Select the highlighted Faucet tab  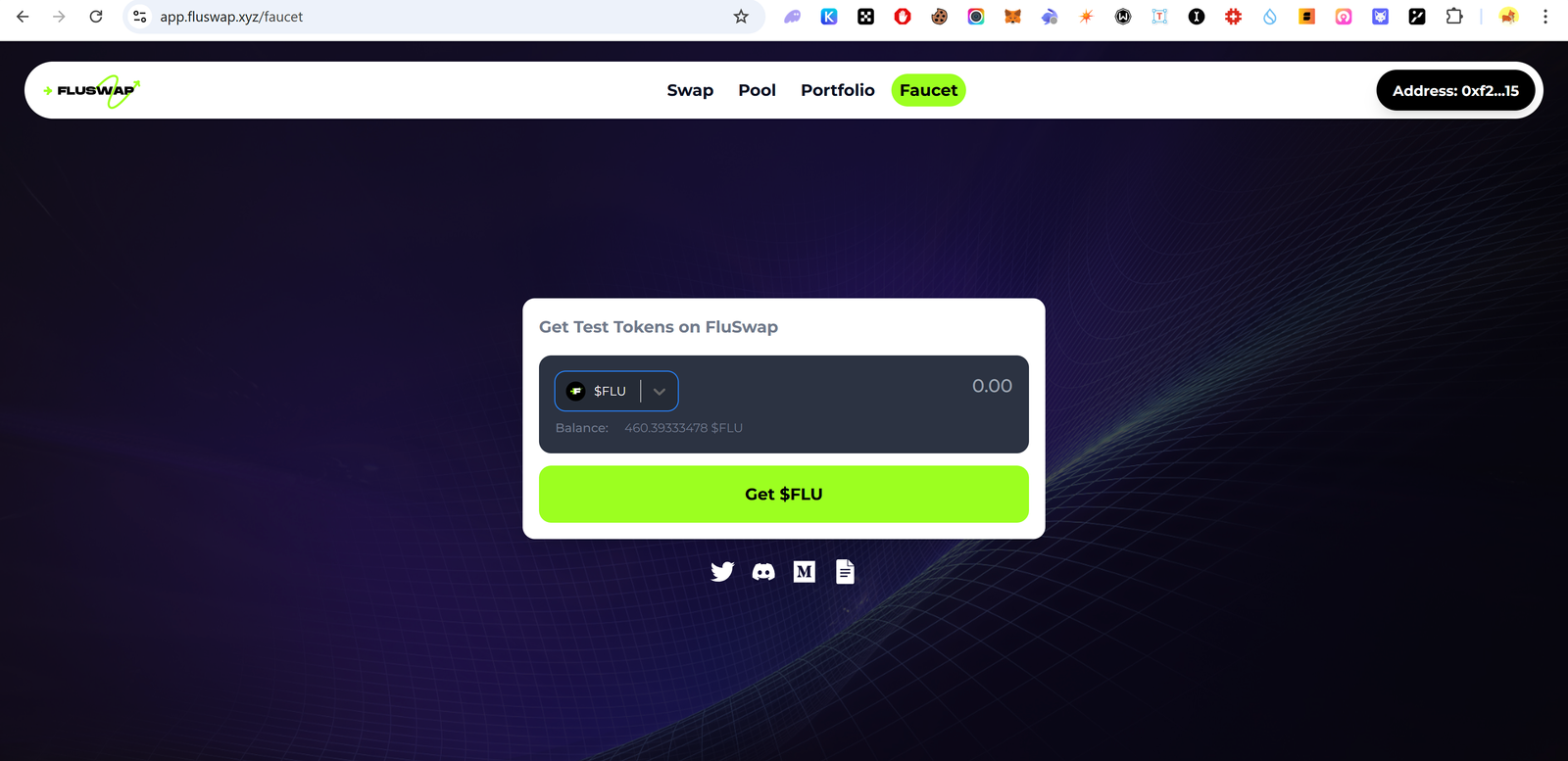(x=928, y=90)
